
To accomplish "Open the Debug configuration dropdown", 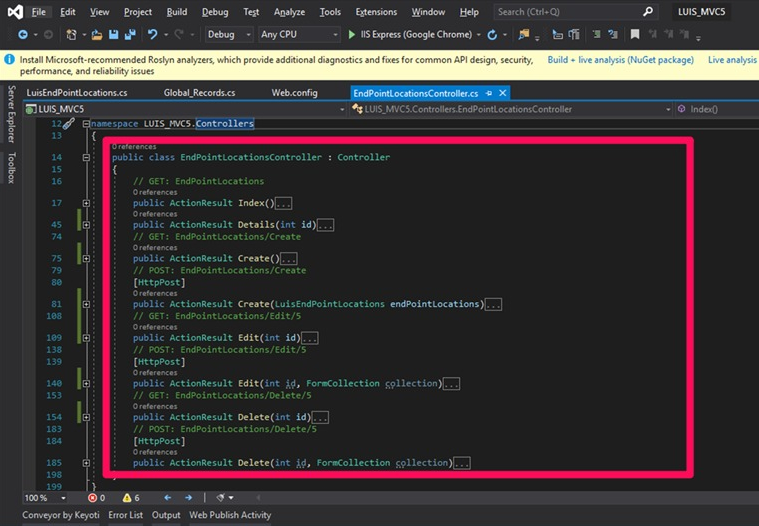I will [227, 34].
